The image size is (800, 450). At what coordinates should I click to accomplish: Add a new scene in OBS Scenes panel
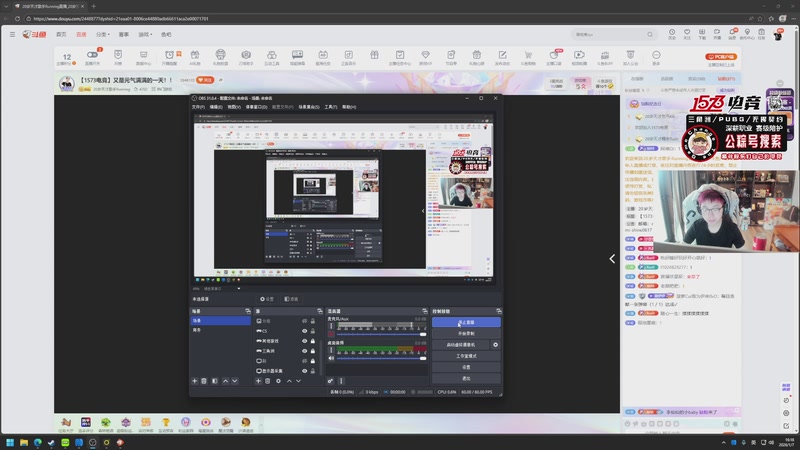(x=194, y=381)
